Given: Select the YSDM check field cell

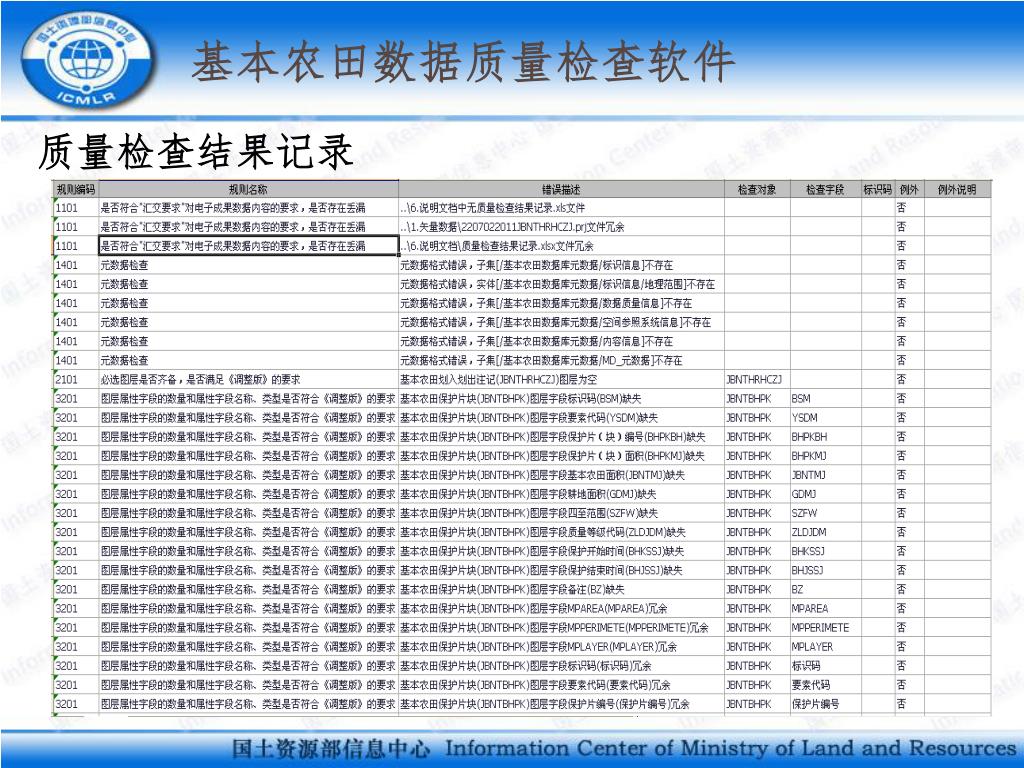Looking at the screenshot, I should coord(825,417).
